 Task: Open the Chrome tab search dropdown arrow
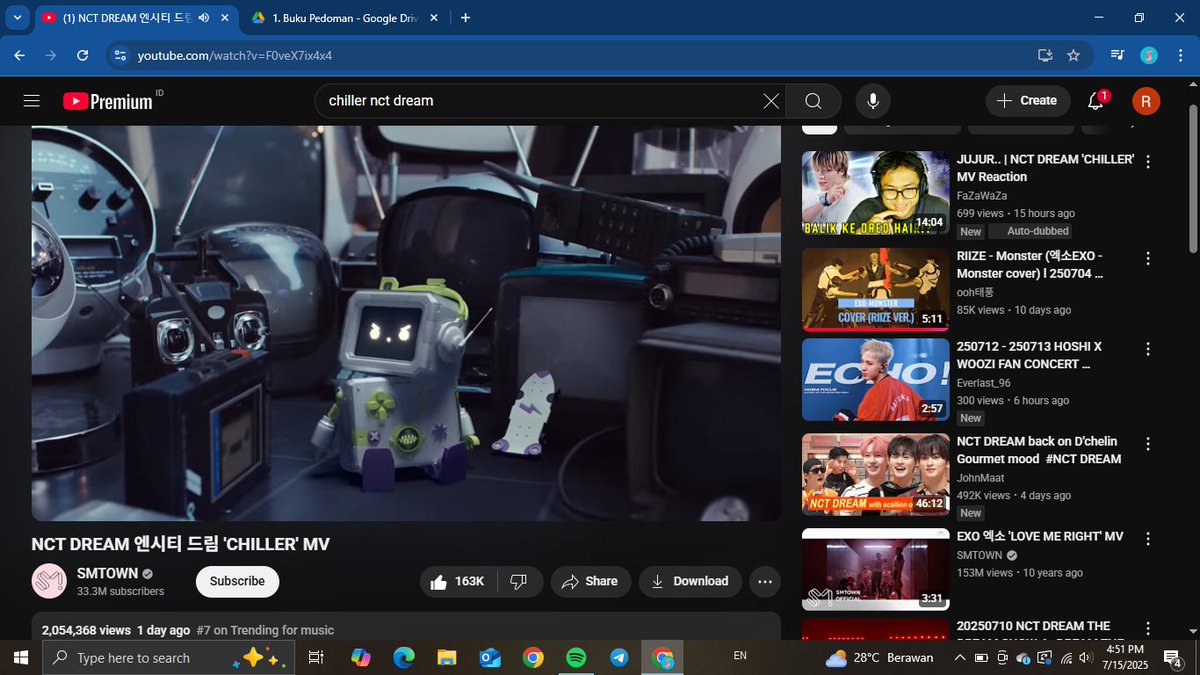pos(17,17)
